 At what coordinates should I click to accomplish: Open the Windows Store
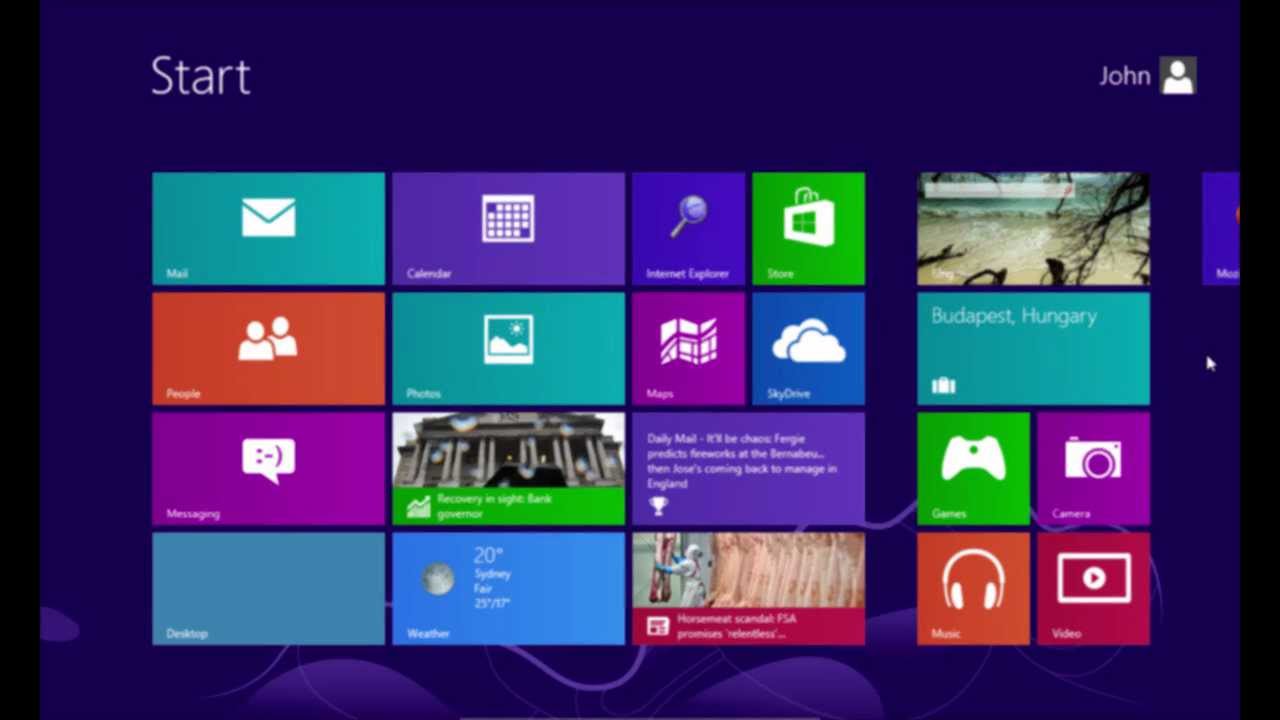click(x=808, y=228)
